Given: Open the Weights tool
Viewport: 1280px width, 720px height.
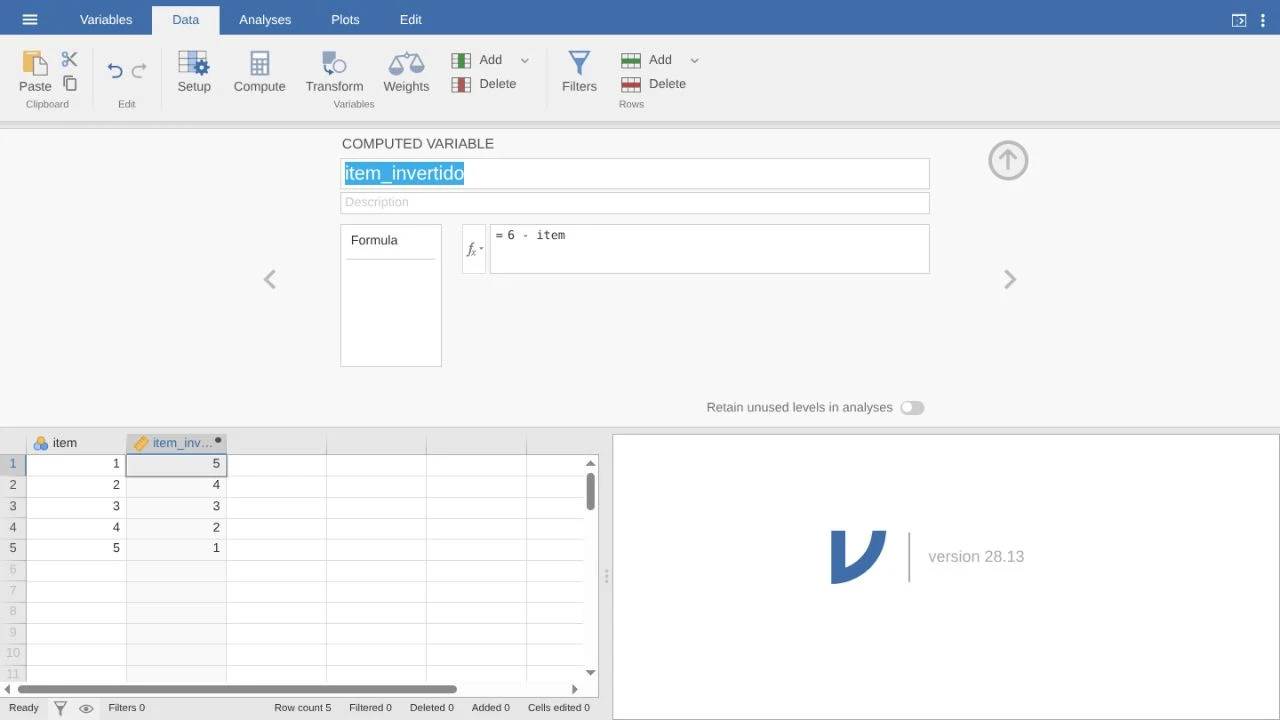Looking at the screenshot, I should point(406,71).
